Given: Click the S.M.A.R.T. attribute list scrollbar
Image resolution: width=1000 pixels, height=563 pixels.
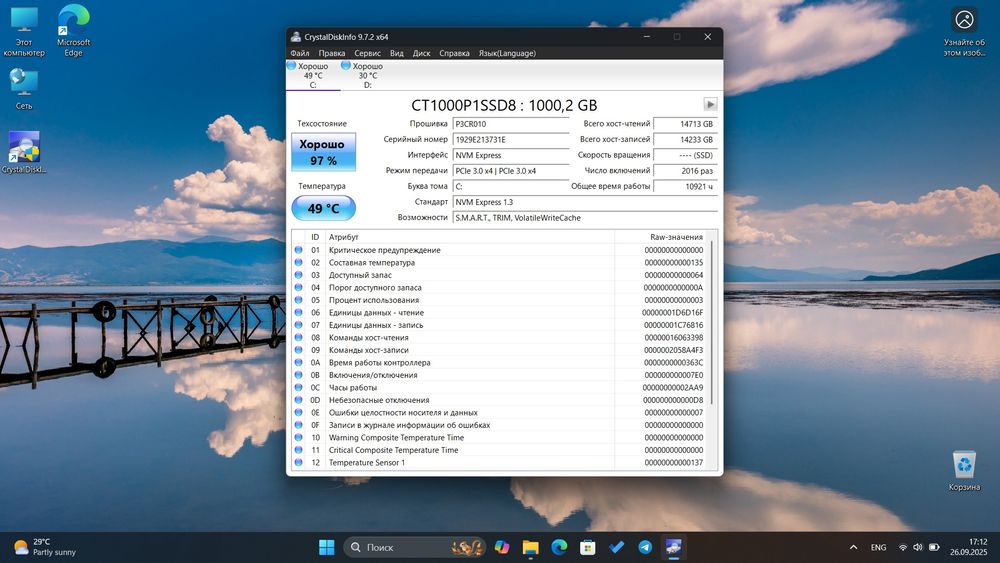Looking at the screenshot, I should (x=712, y=320).
